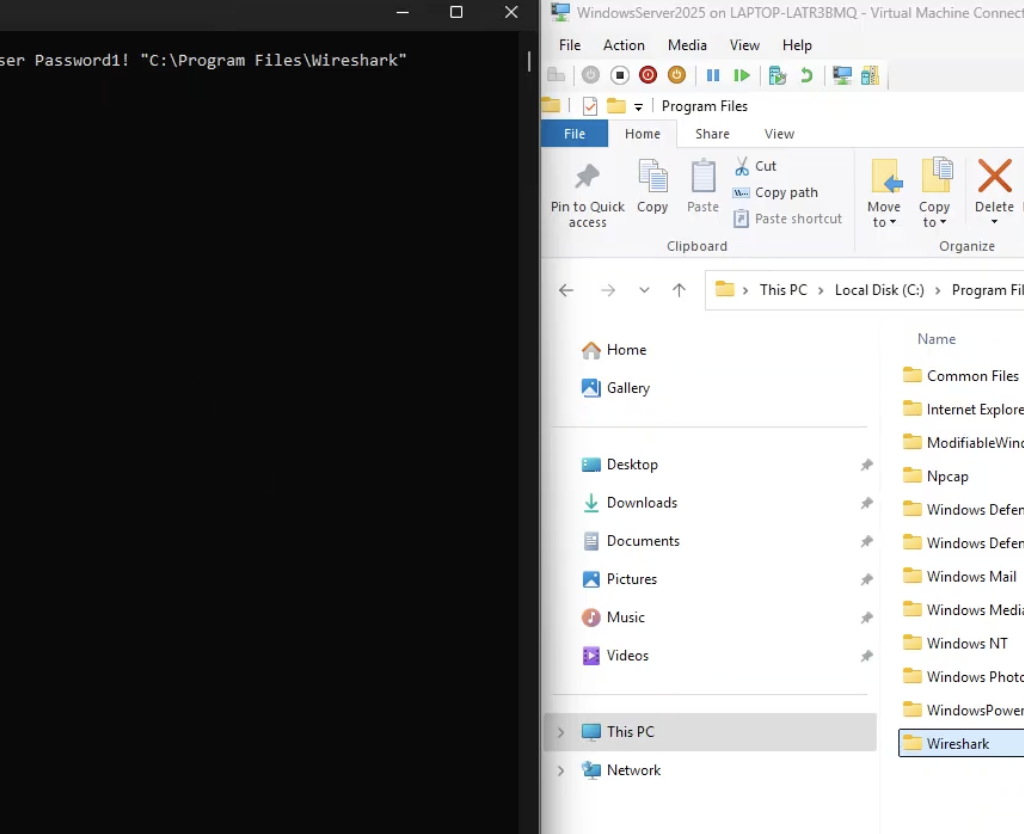Viewport: 1024px width, 834px height.
Task: Expand the This PC tree node
Action: pos(560,732)
